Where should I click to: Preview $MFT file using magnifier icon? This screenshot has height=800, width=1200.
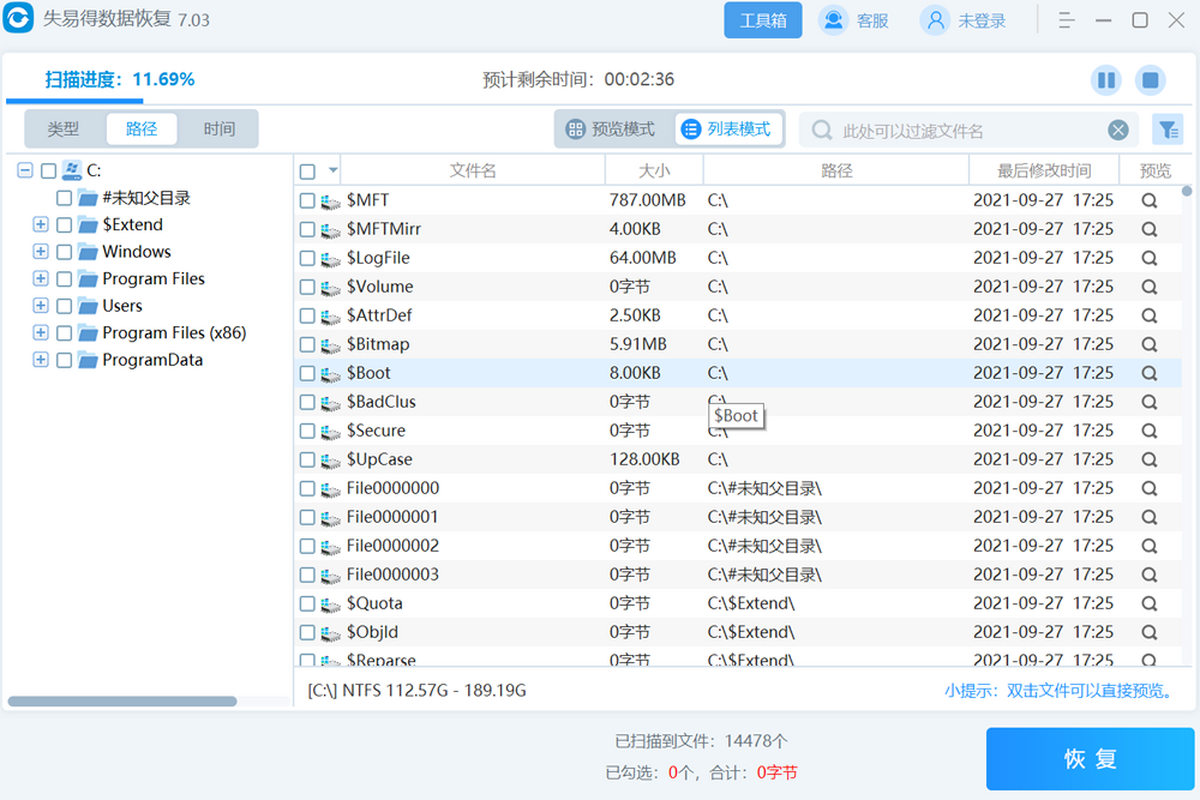(1149, 200)
